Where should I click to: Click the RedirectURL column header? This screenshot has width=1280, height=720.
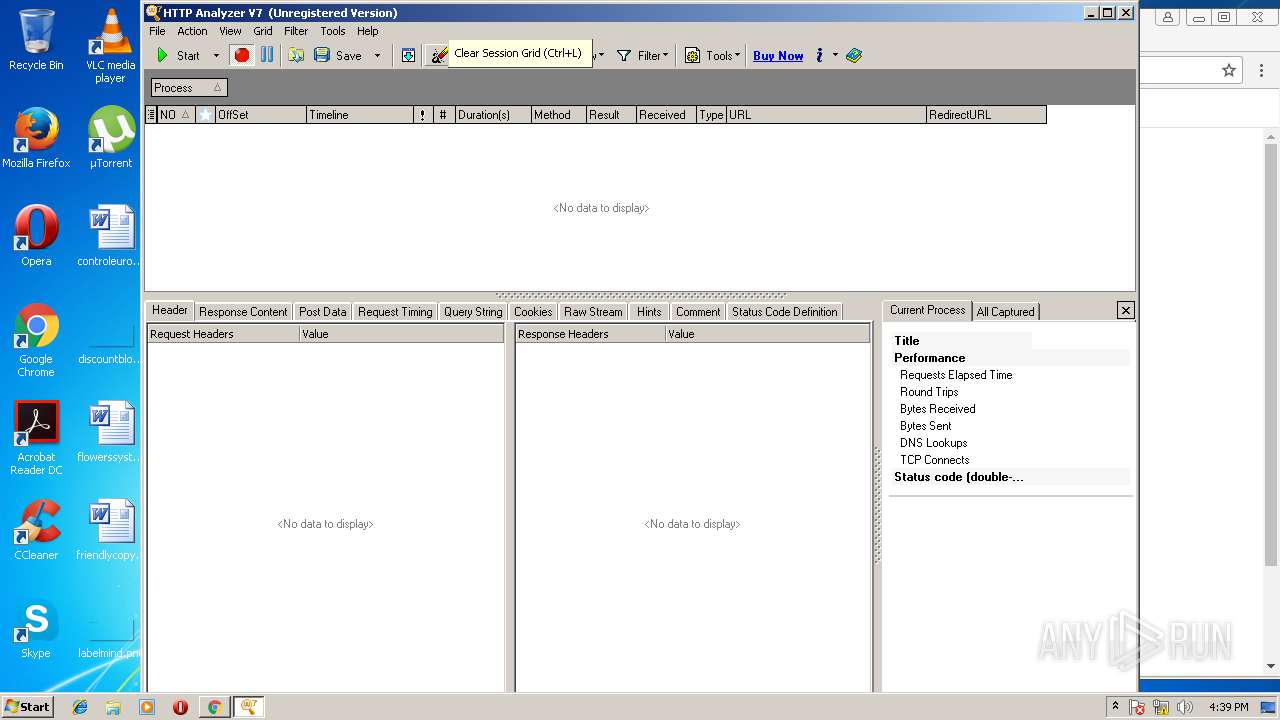click(986, 115)
